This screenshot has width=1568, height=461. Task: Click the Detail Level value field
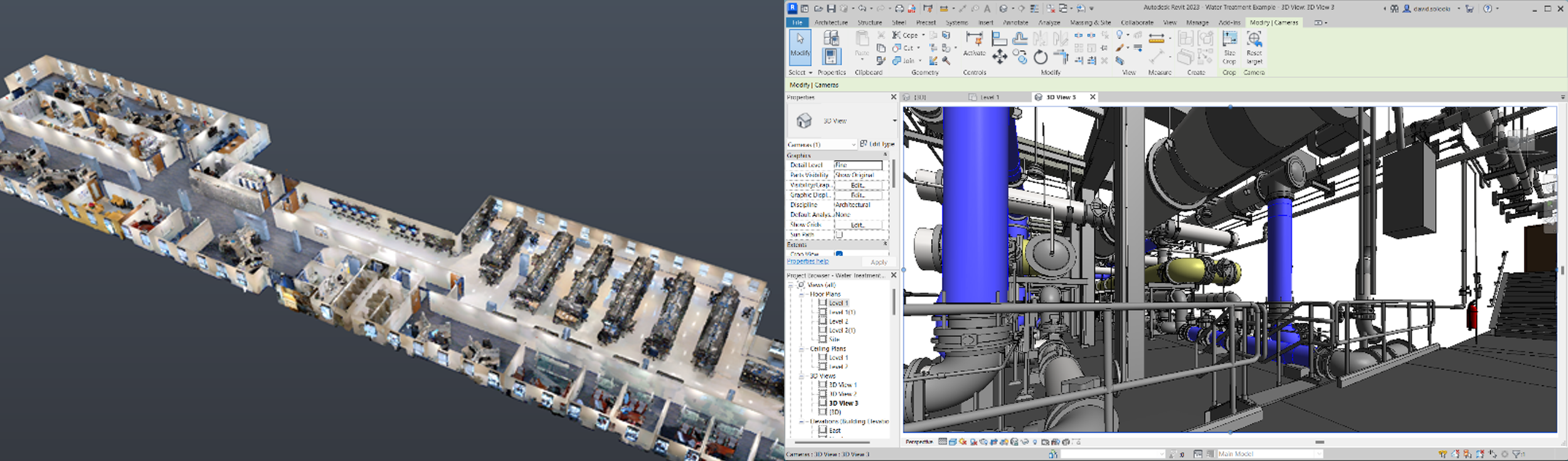tap(858, 165)
